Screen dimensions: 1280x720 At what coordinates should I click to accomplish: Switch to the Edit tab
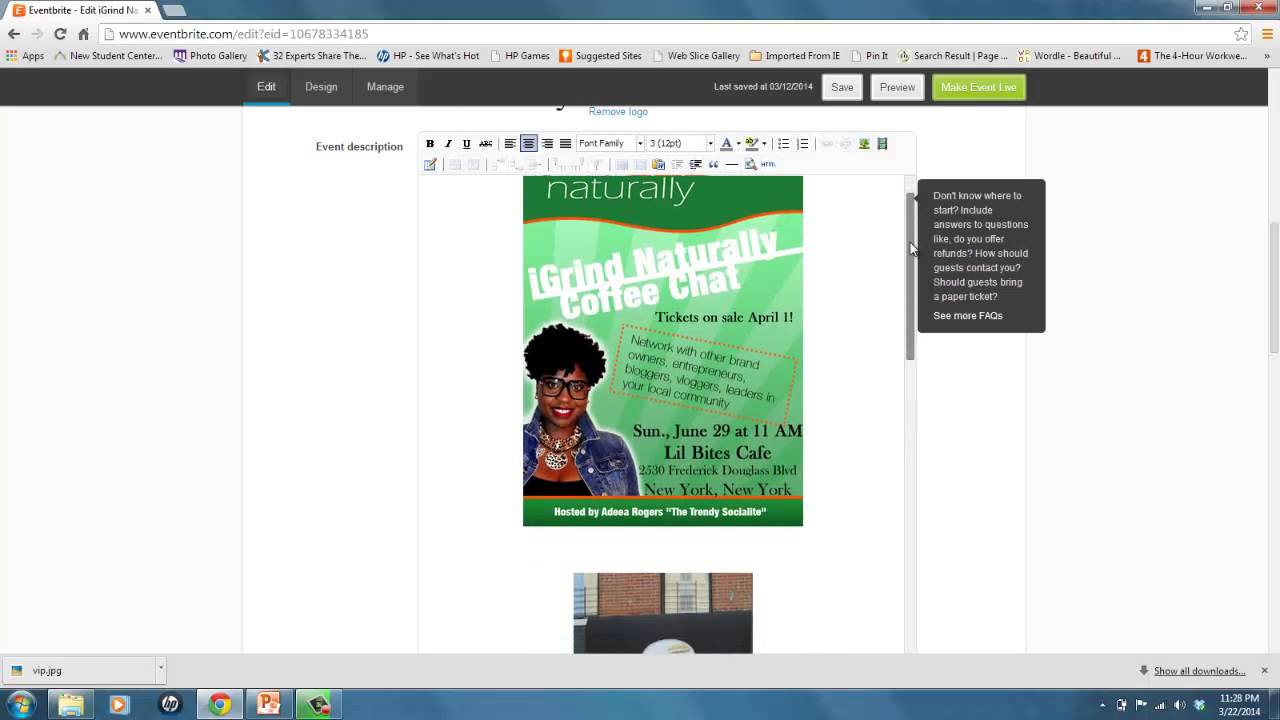[x=266, y=87]
